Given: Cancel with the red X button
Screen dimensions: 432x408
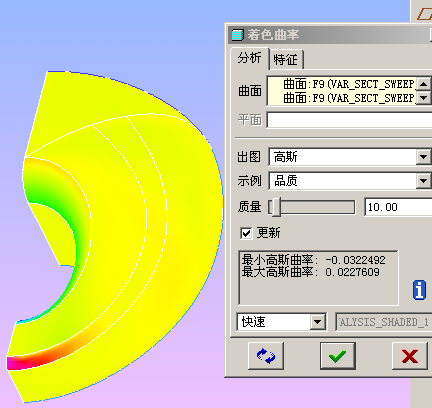Looking at the screenshot, I should tap(410, 356).
